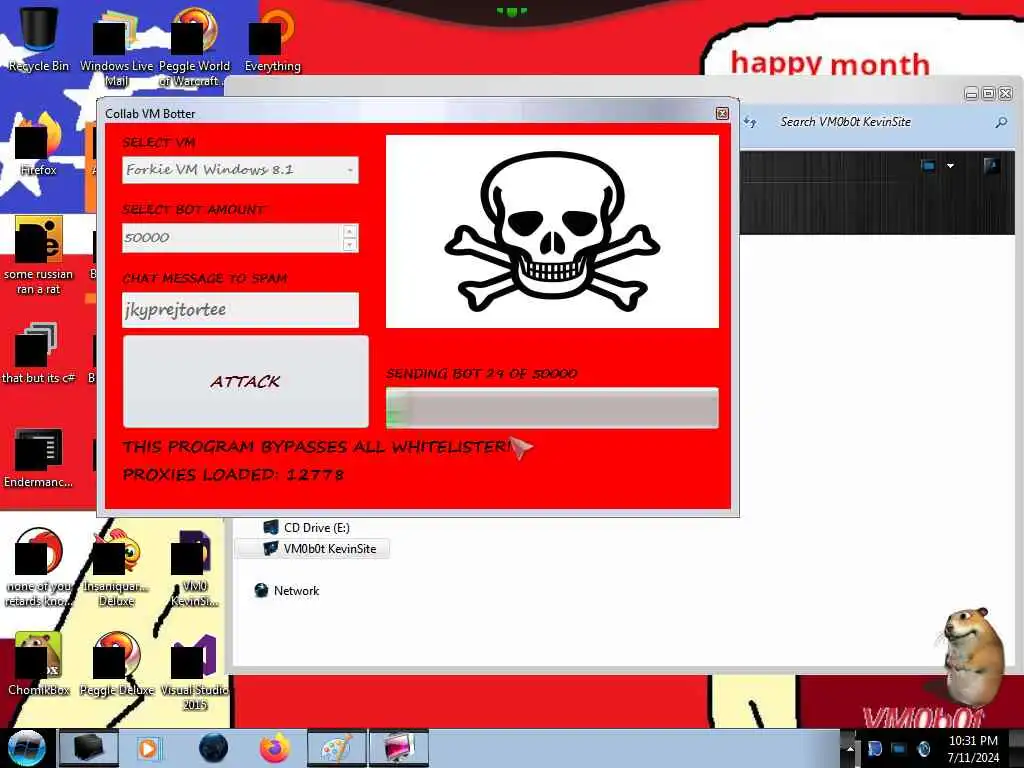Open 'some russian ran a rat' desktop icon
This screenshot has height=768, width=1024.
pyautogui.click(x=39, y=256)
